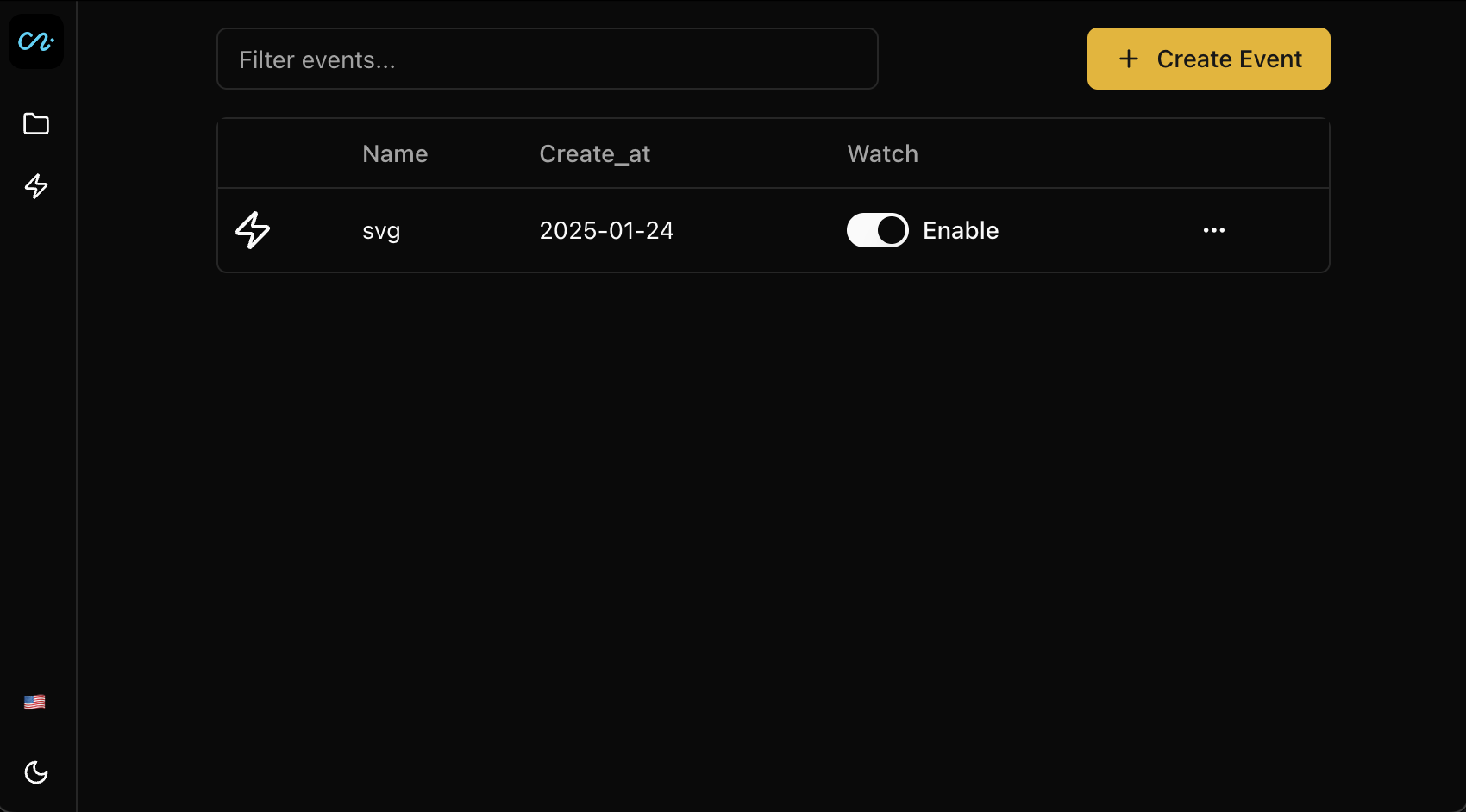Screen dimensions: 1466x812
Task: Open the folder section in sidebar
Action: coord(36,124)
